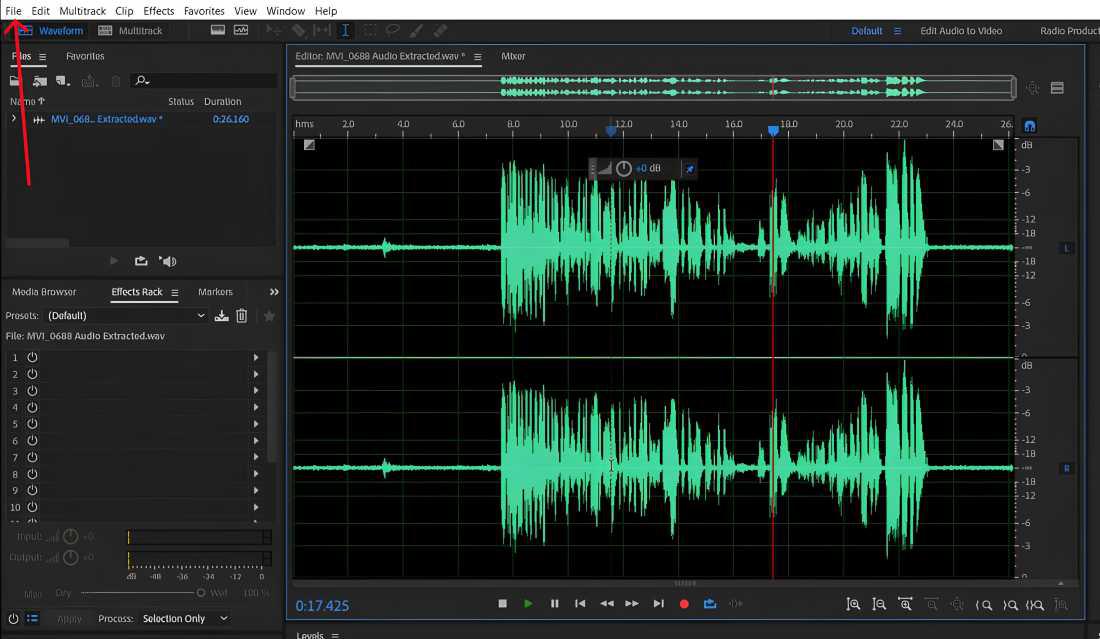Toggle the main effects rack power button
The width and height of the screenshot is (1100, 639).
(14, 619)
